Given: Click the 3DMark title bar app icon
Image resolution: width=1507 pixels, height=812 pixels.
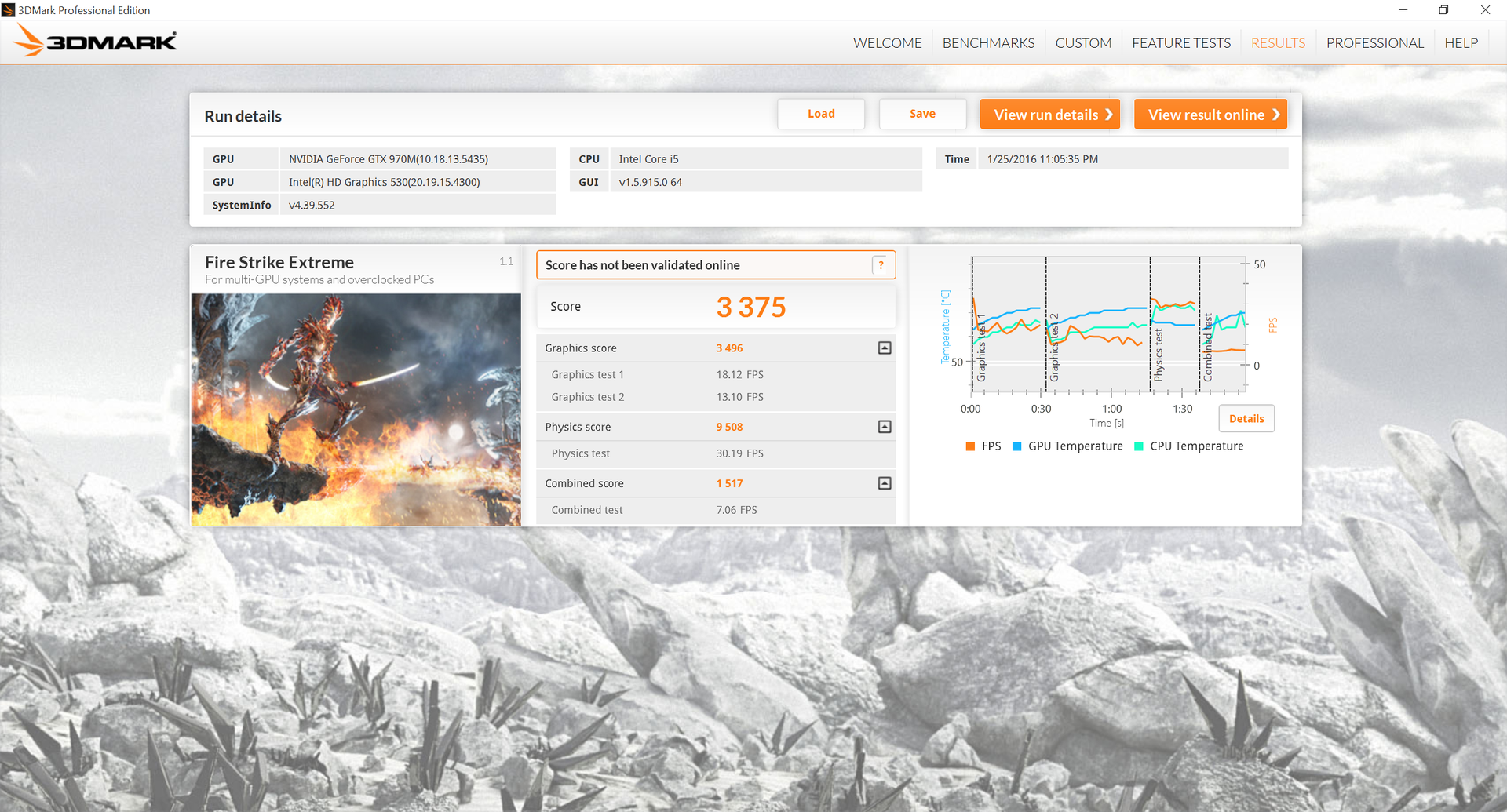Looking at the screenshot, I should [9, 10].
